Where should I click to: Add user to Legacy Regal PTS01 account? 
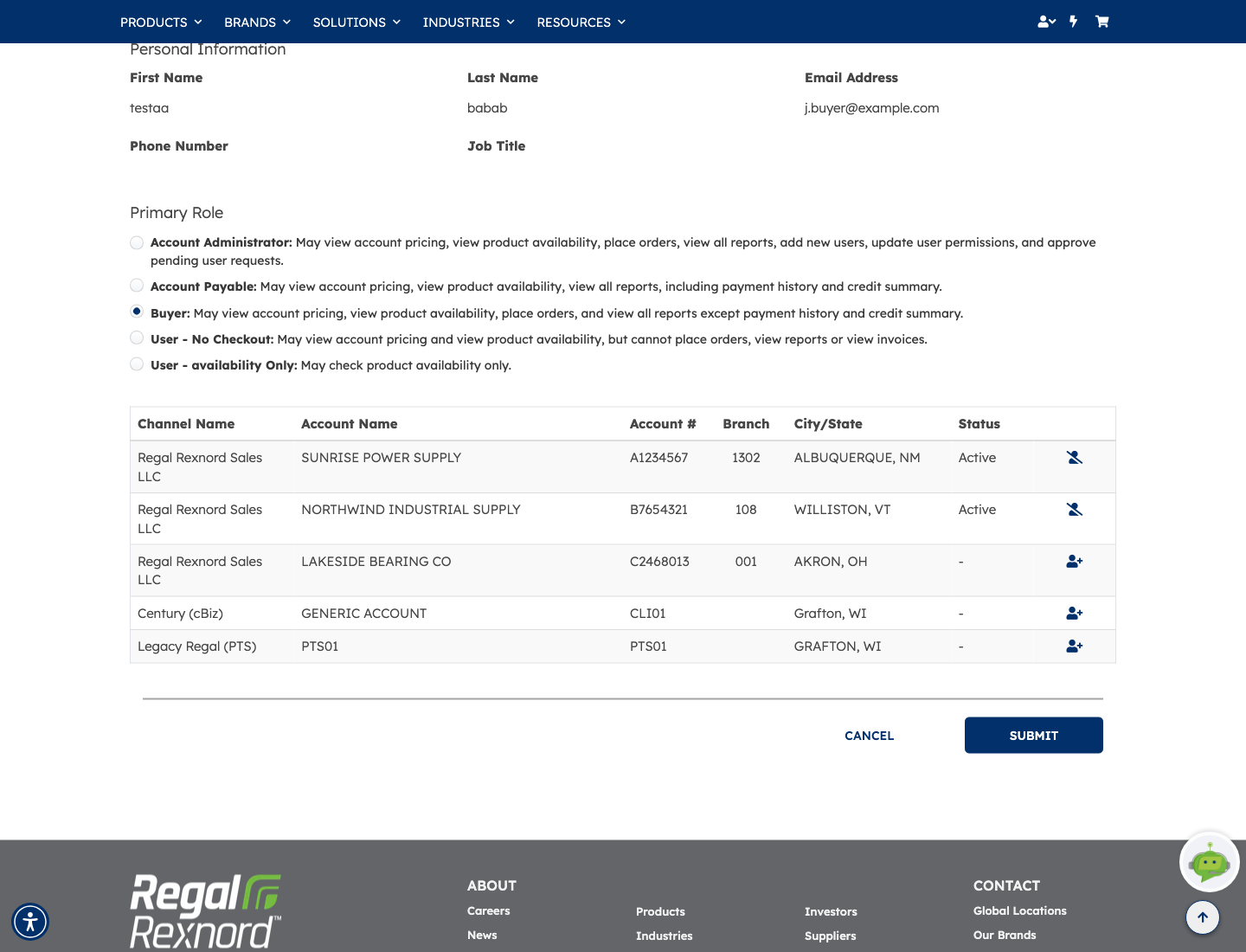click(1075, 646)
